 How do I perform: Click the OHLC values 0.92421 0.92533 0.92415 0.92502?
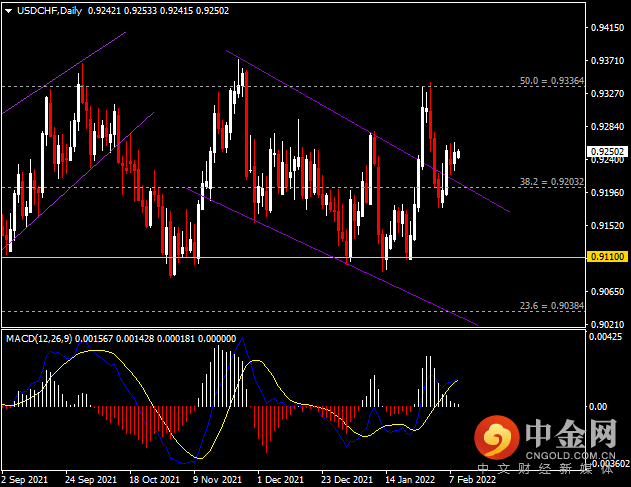tap(158, 11)
